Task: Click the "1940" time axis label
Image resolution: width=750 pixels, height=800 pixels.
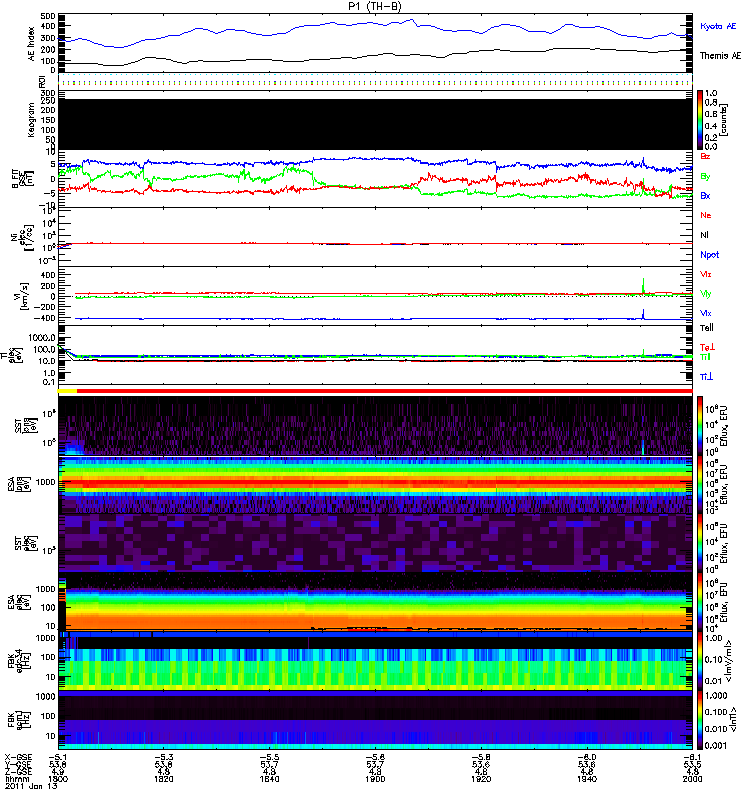Action: [587, 779]
